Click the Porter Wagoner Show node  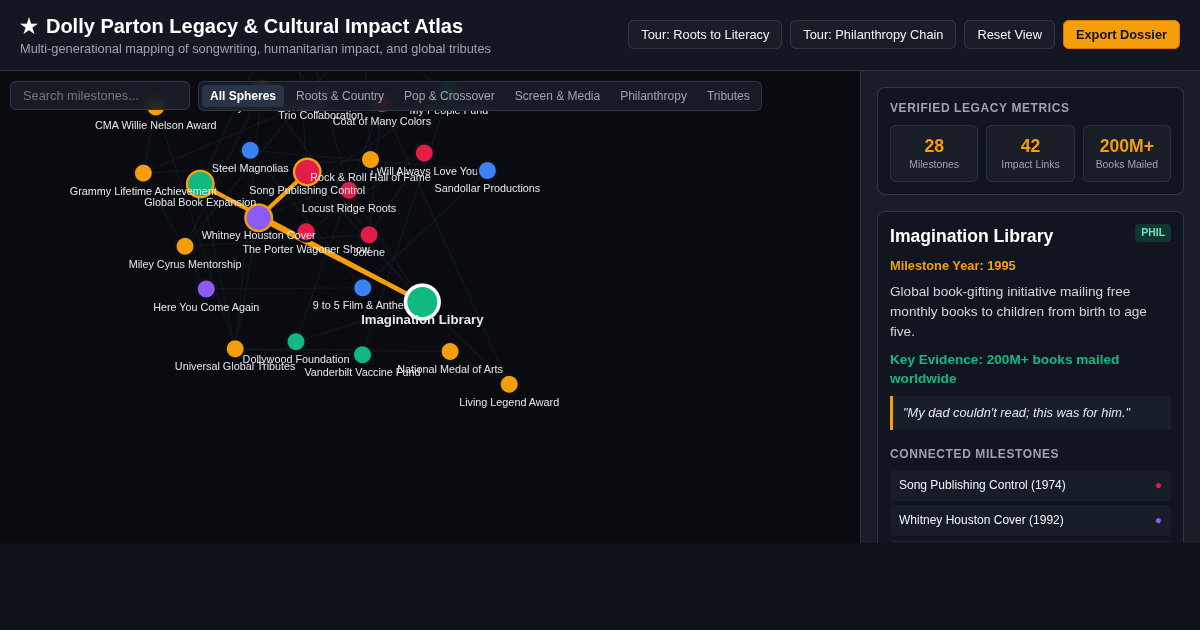click(306, 232)
